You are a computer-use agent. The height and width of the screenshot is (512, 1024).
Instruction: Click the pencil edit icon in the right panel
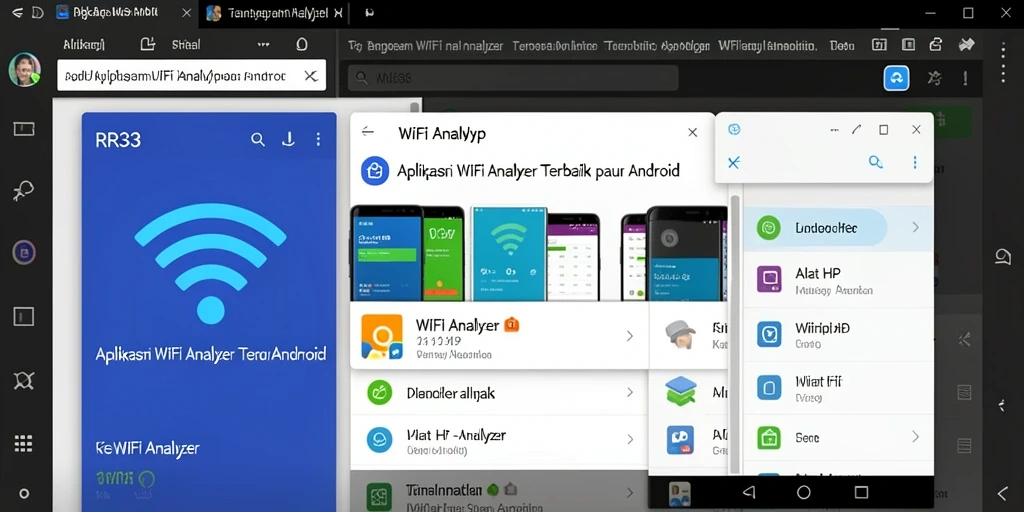coord(856,129)
